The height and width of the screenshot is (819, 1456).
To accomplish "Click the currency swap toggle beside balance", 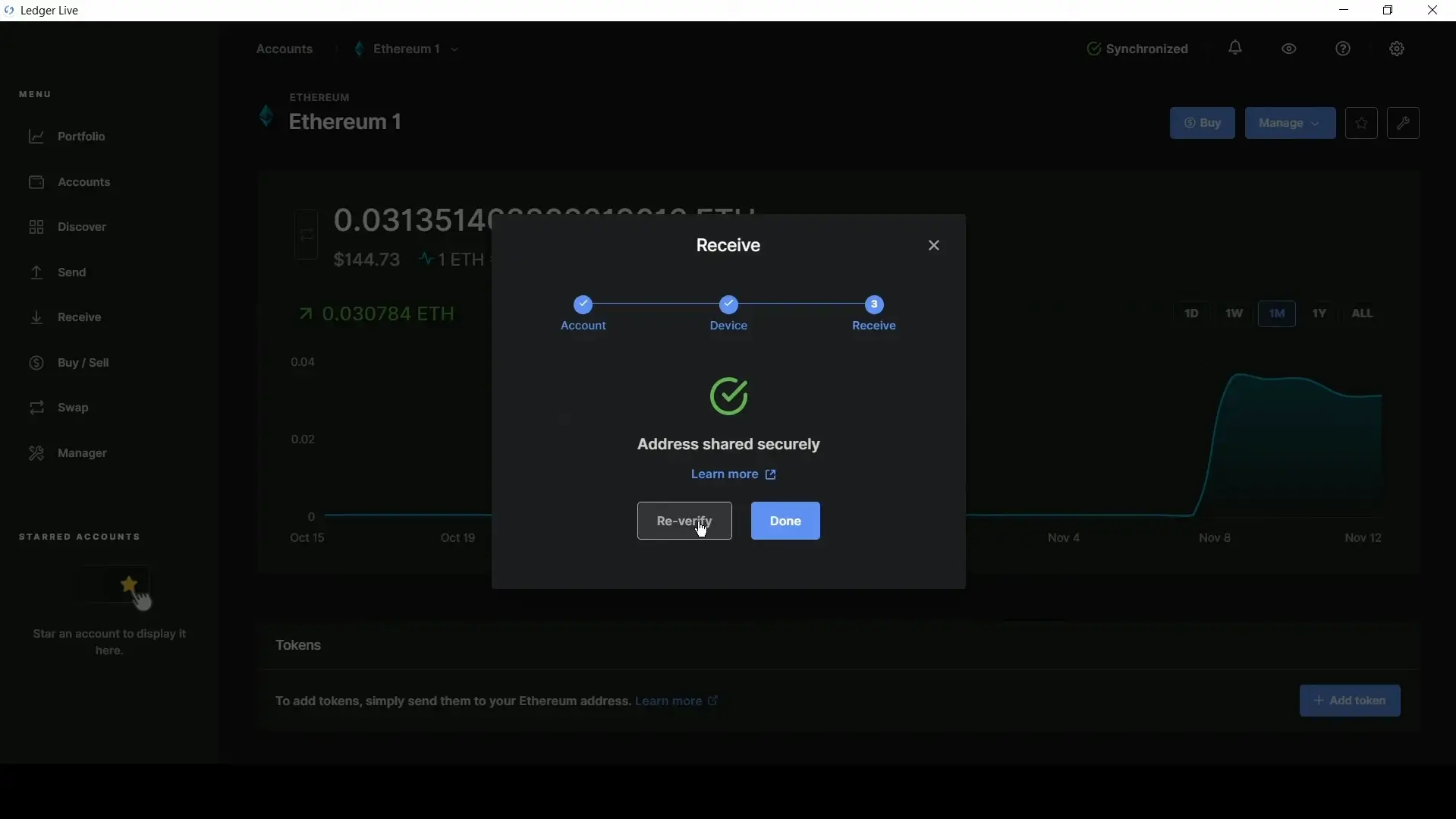I will click(306, 235).
